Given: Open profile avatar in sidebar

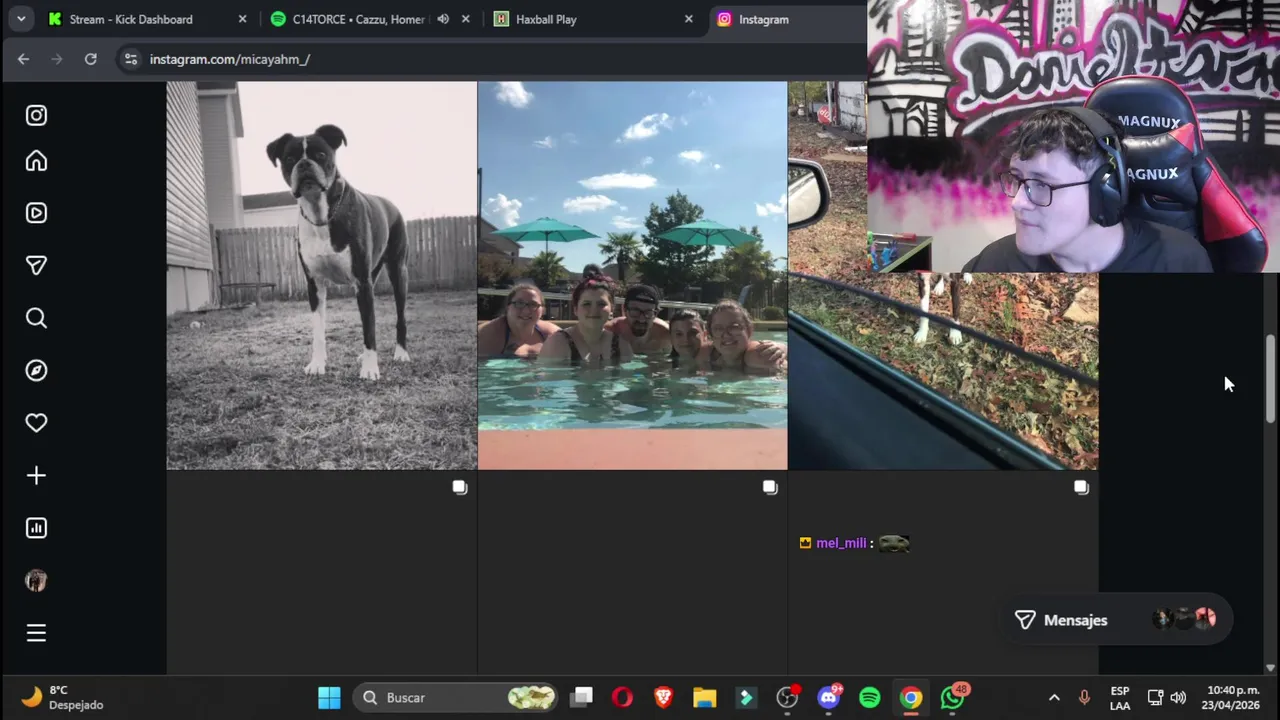Looking at the screenshot, I should pyautogui.click(x=36, y=581).
